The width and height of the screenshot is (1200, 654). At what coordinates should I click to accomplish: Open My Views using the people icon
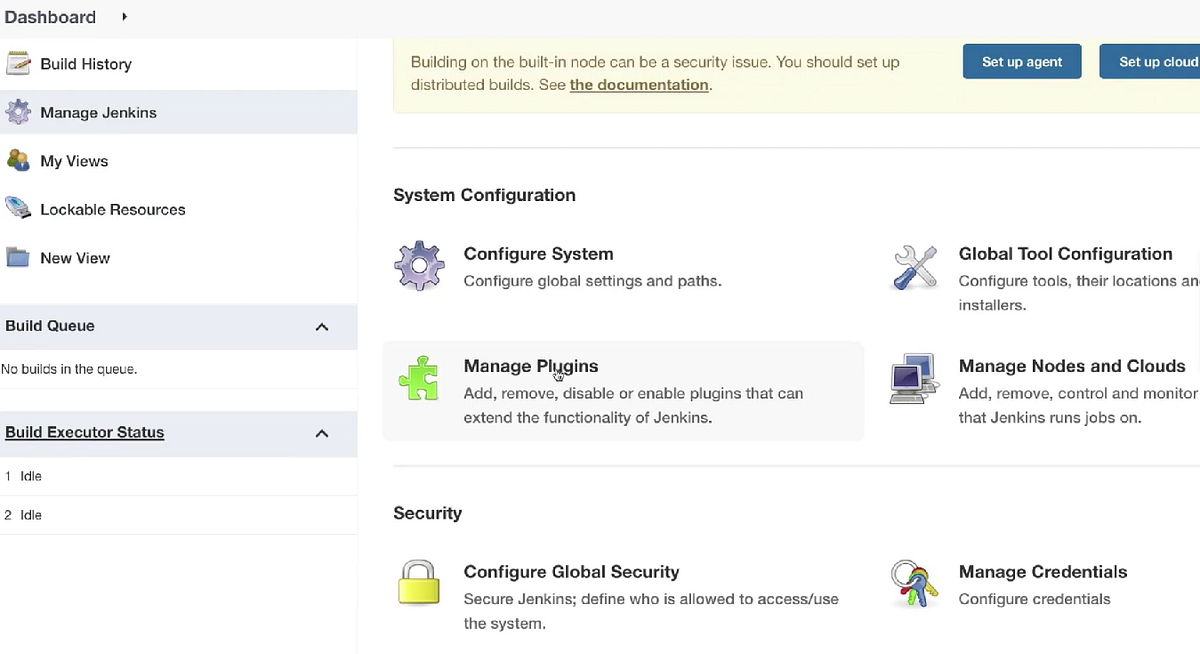coord(17,160)
